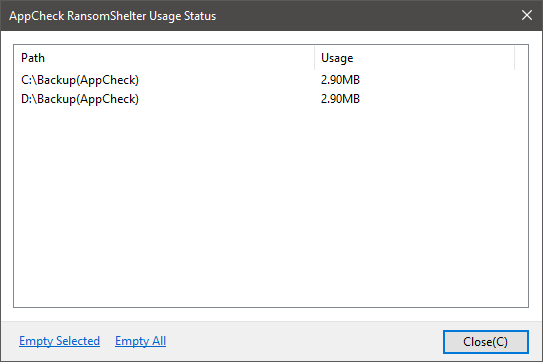Image resolution: width=543 pixels, height=362 pixels.
Task: Close the dialog with the title bar X
Action: (x=527, y=15)
